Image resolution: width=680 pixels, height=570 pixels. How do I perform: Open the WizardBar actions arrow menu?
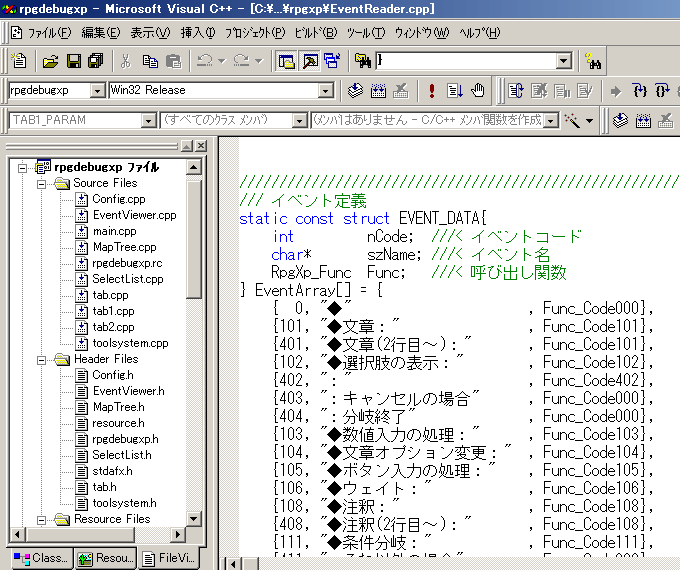[589, 121]
